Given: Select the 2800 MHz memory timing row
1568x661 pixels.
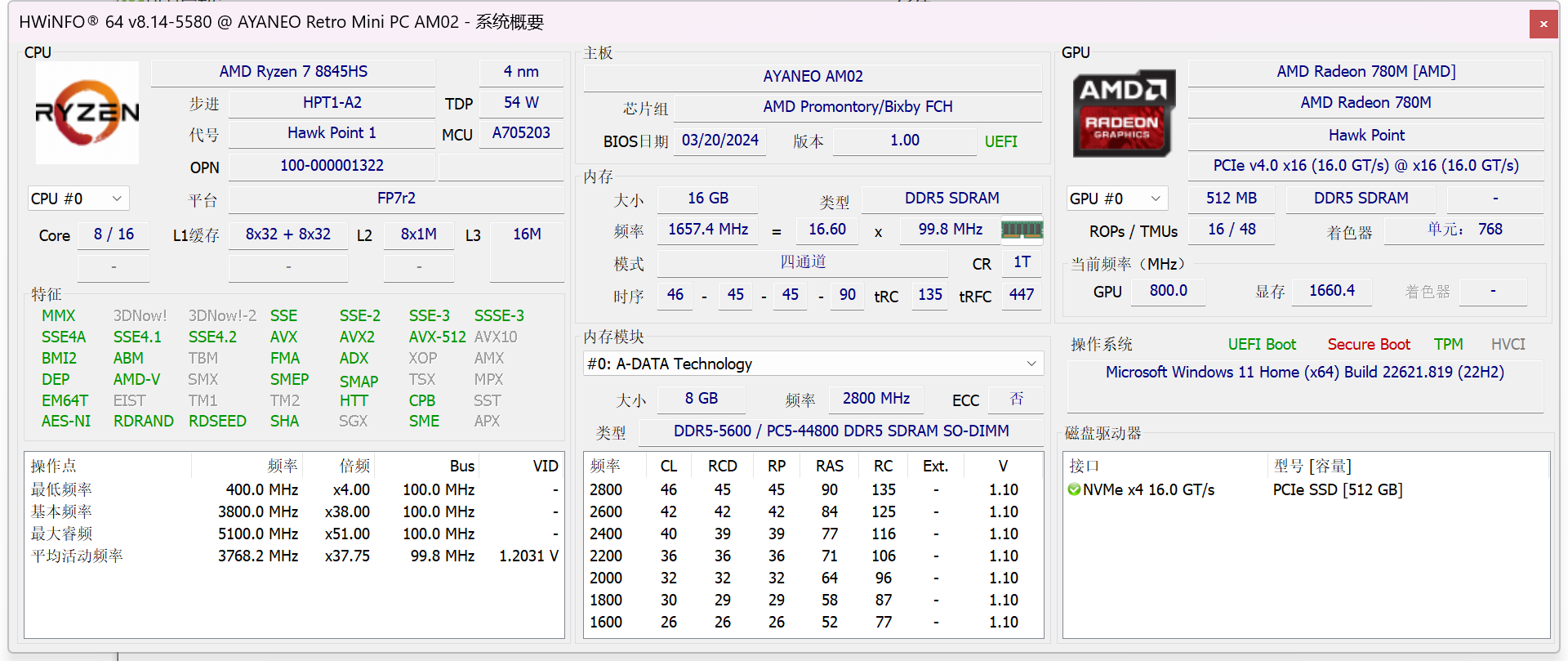Looking at the screenshot, I should pyautogui.click(x=812, y=489).
